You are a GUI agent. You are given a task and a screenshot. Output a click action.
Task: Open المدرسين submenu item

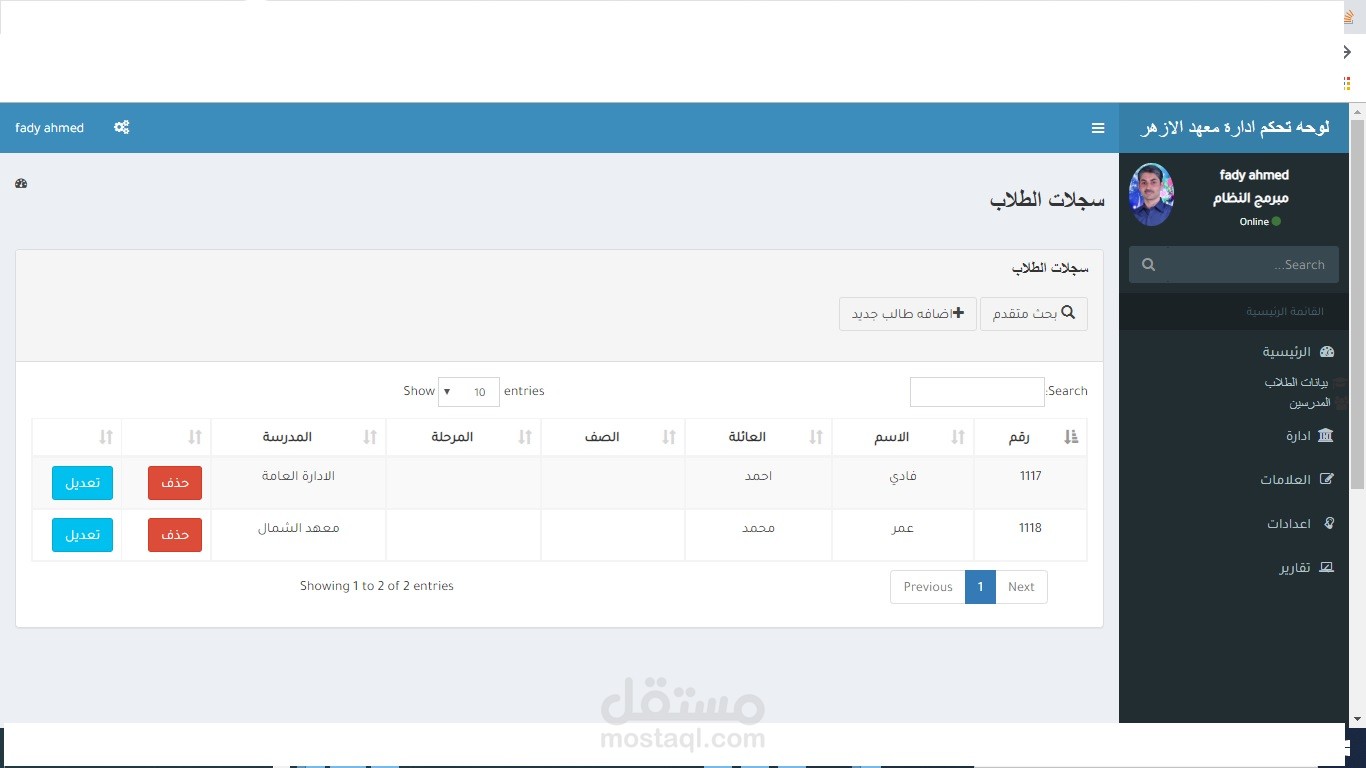pyautogui.click(x=1309, y=403)
